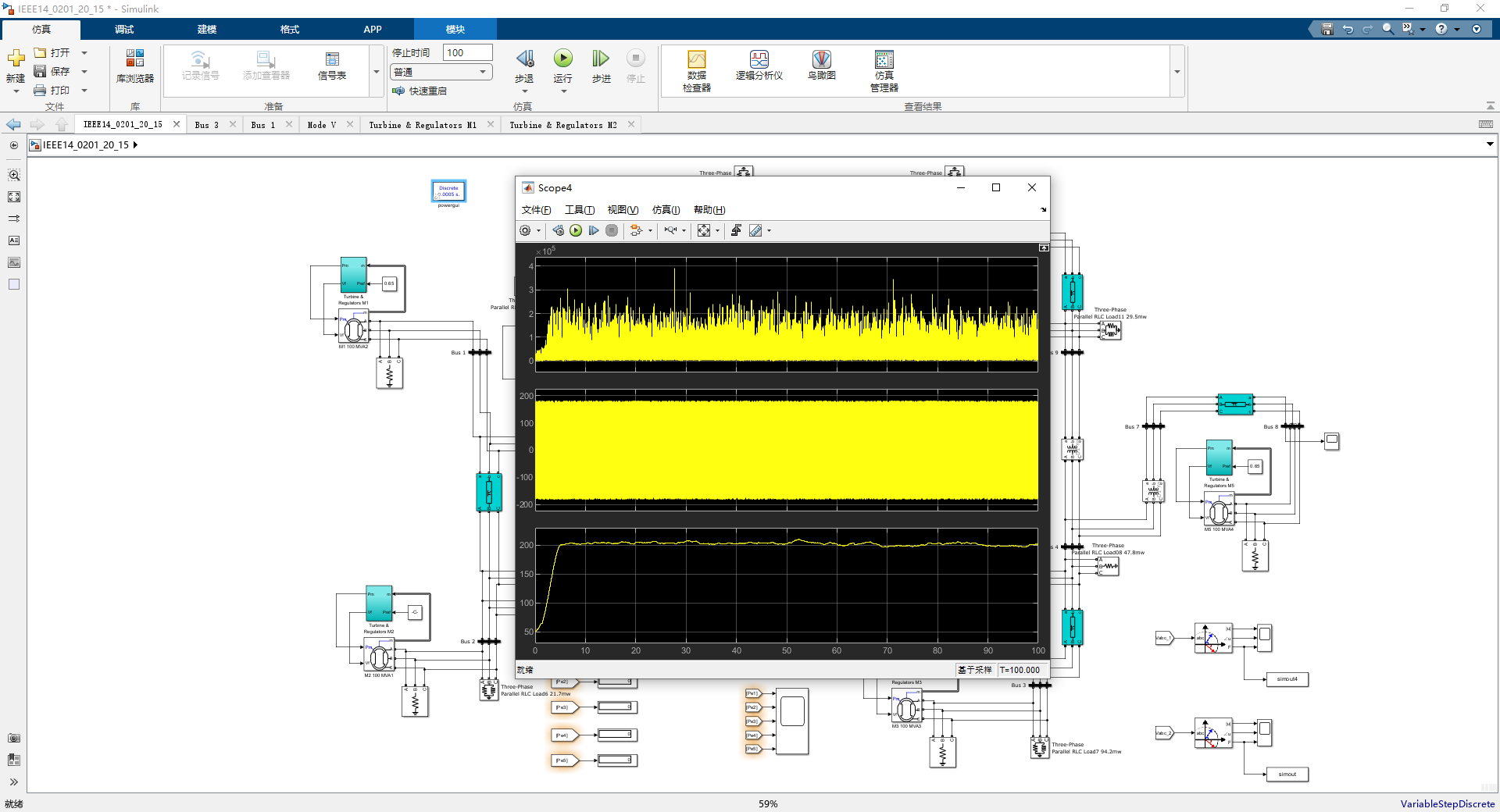Click VariableStepDiscrete solver link
1500x812 pixels.
[x=1447, y=803]
